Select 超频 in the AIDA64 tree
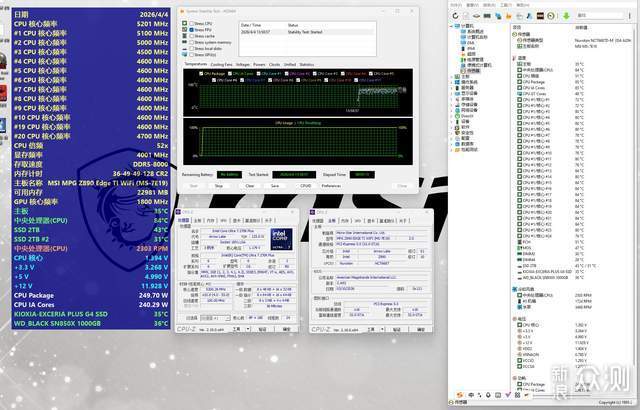Viewport: 640px width, 410px height. (471, 54)
